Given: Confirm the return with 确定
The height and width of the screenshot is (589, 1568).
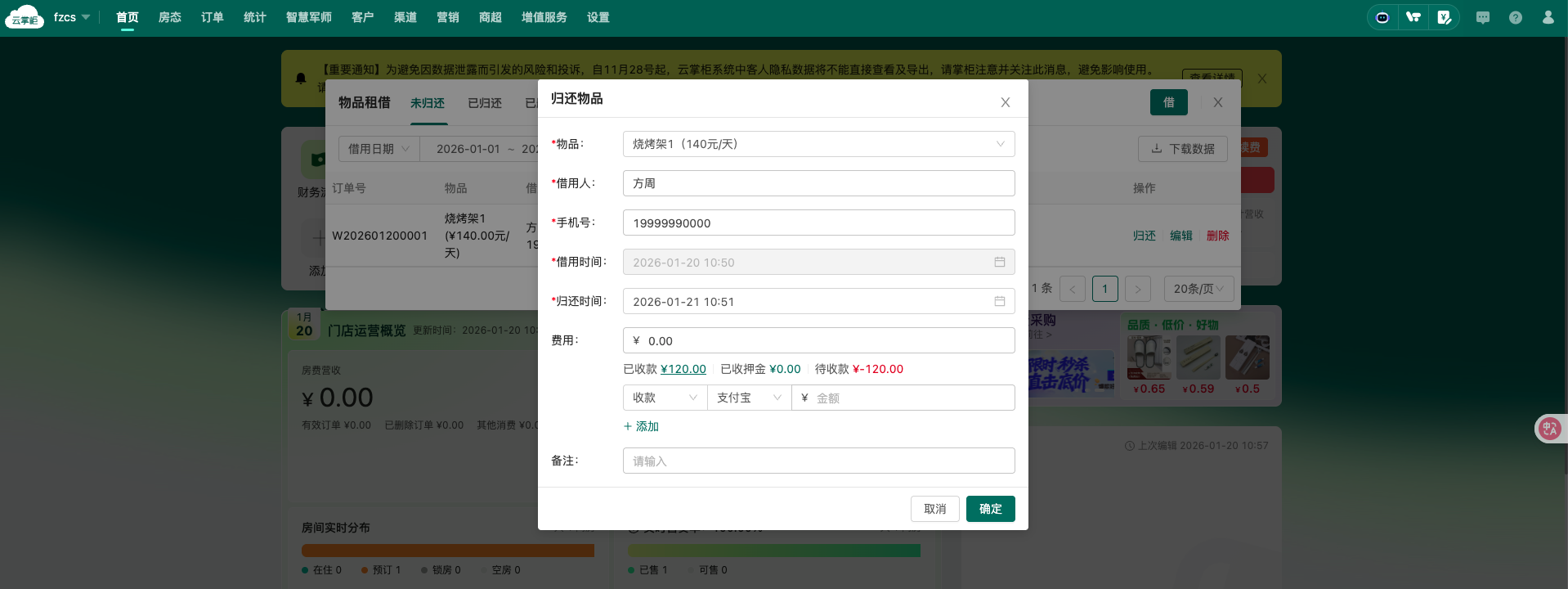Looking at the screenshot, I should [991, 509].
